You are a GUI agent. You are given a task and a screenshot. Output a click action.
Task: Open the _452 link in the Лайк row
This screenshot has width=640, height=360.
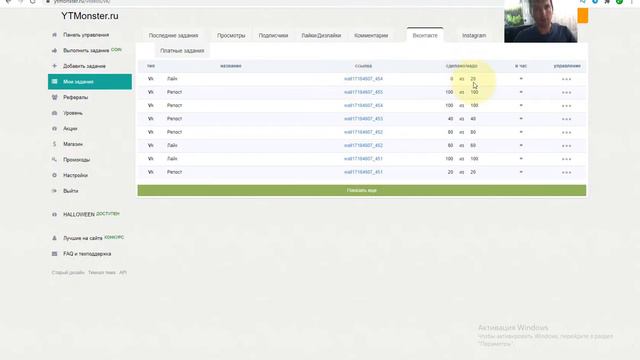pos(363,145)
